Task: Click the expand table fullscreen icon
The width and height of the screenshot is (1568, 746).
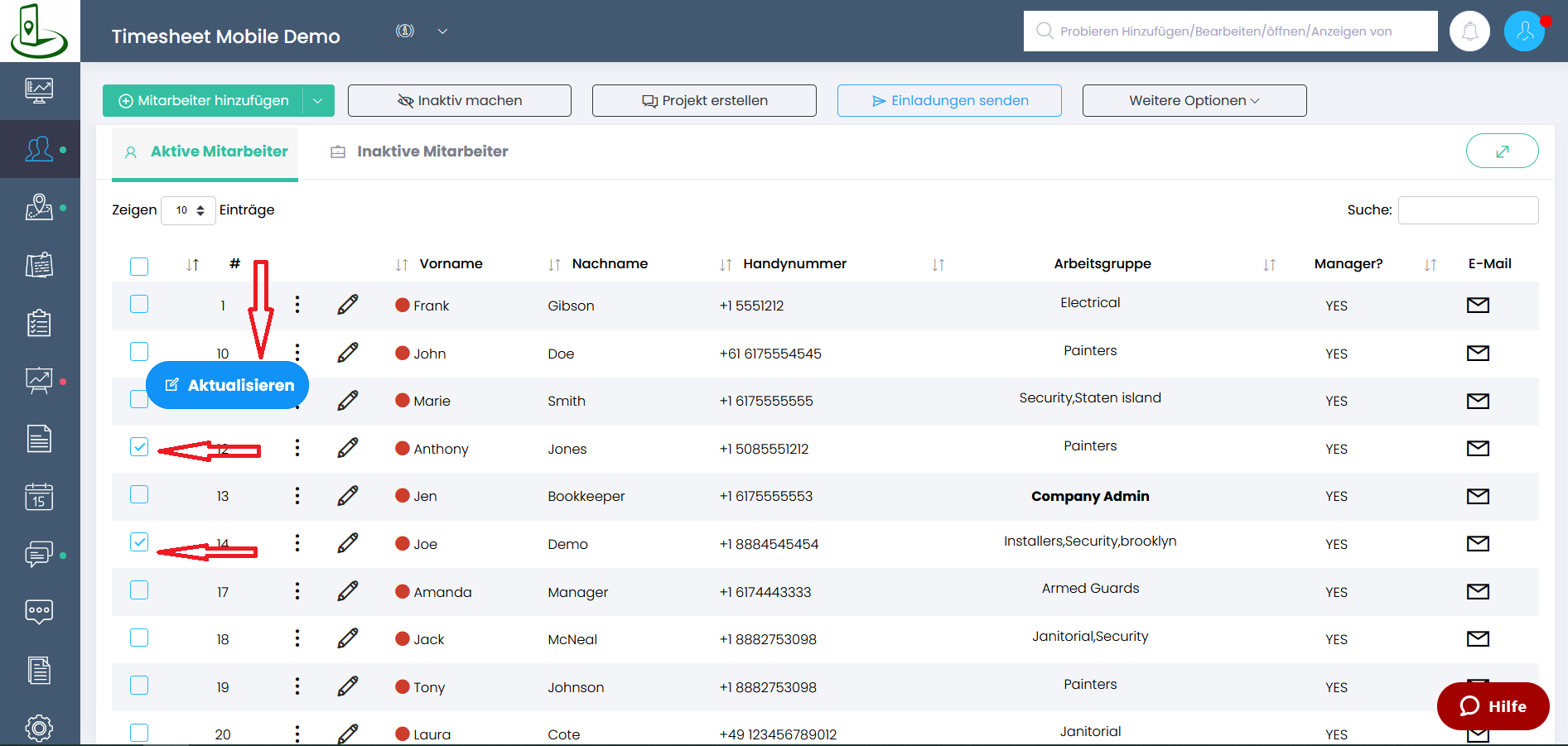Action: click(x=1502, y=152)
